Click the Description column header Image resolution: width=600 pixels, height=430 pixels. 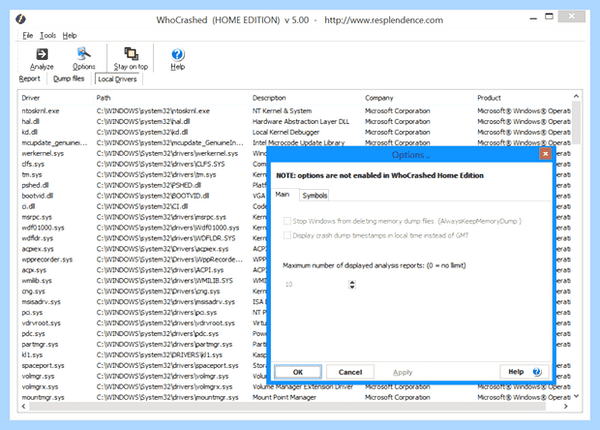[269, 98]
